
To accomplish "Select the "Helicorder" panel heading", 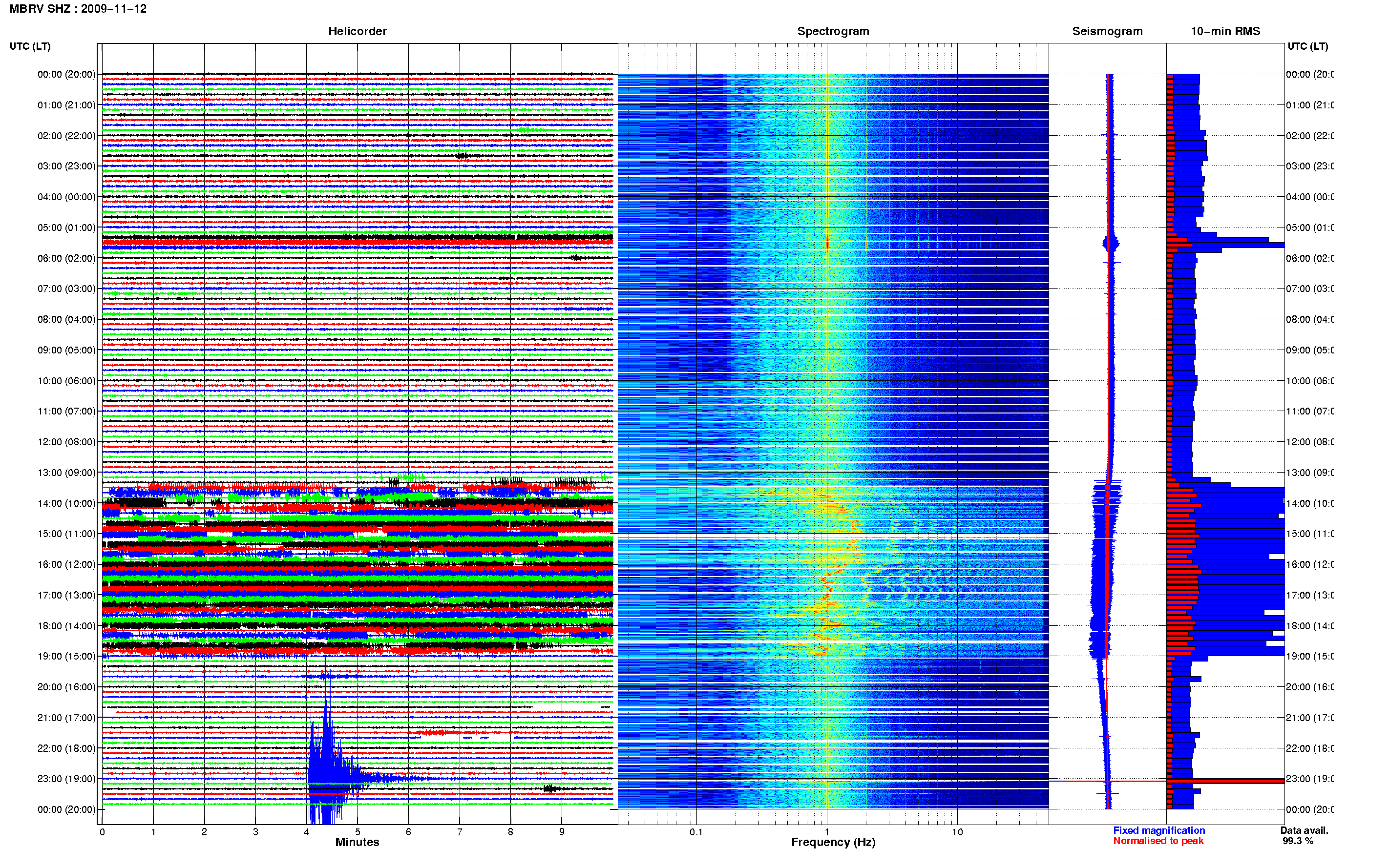I will coord(357,31).
